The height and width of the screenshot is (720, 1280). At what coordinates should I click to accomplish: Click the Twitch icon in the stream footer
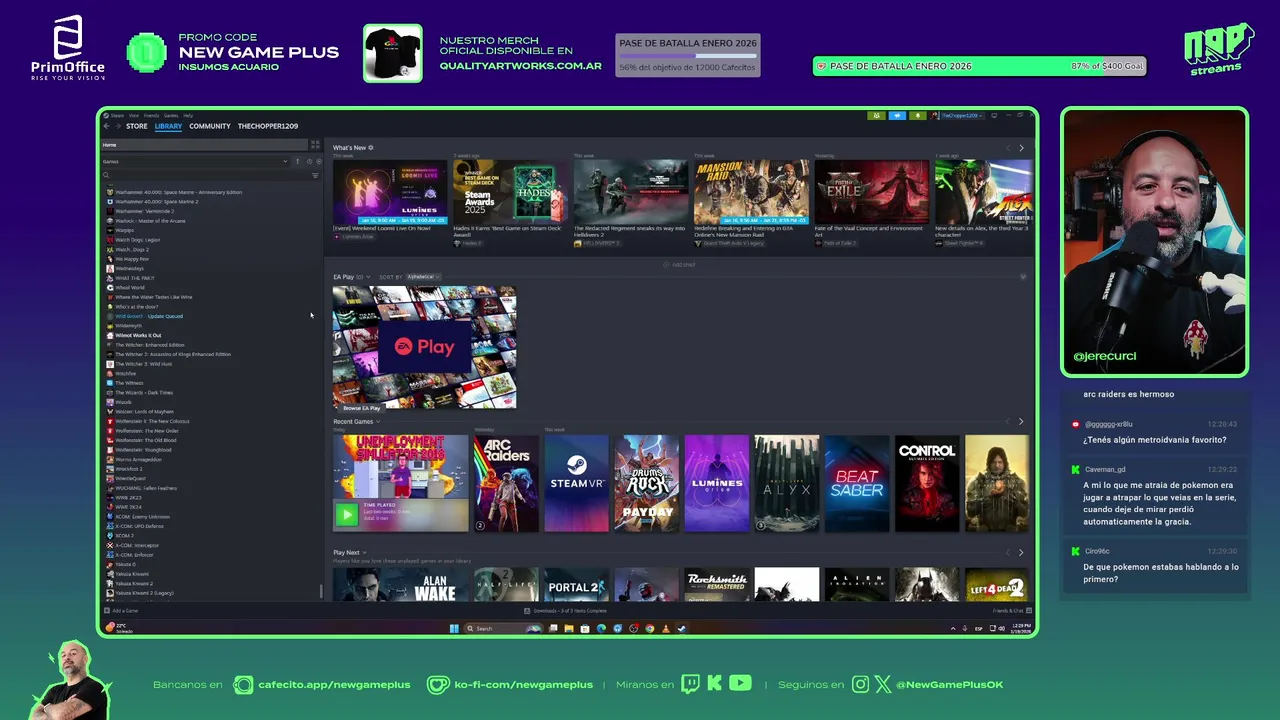690,684
